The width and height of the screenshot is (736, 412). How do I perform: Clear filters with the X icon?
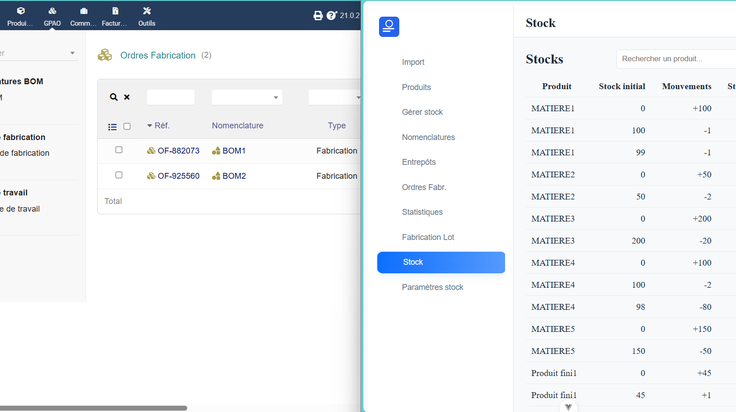click(127, 97)
